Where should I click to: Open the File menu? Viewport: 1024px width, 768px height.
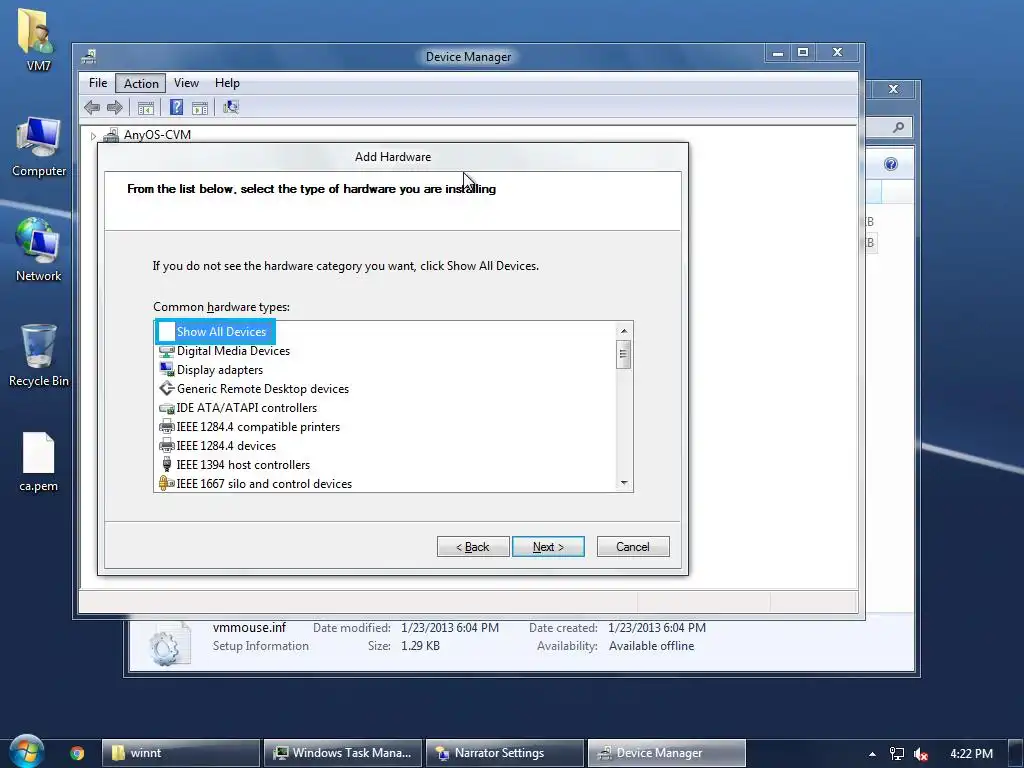98,83
